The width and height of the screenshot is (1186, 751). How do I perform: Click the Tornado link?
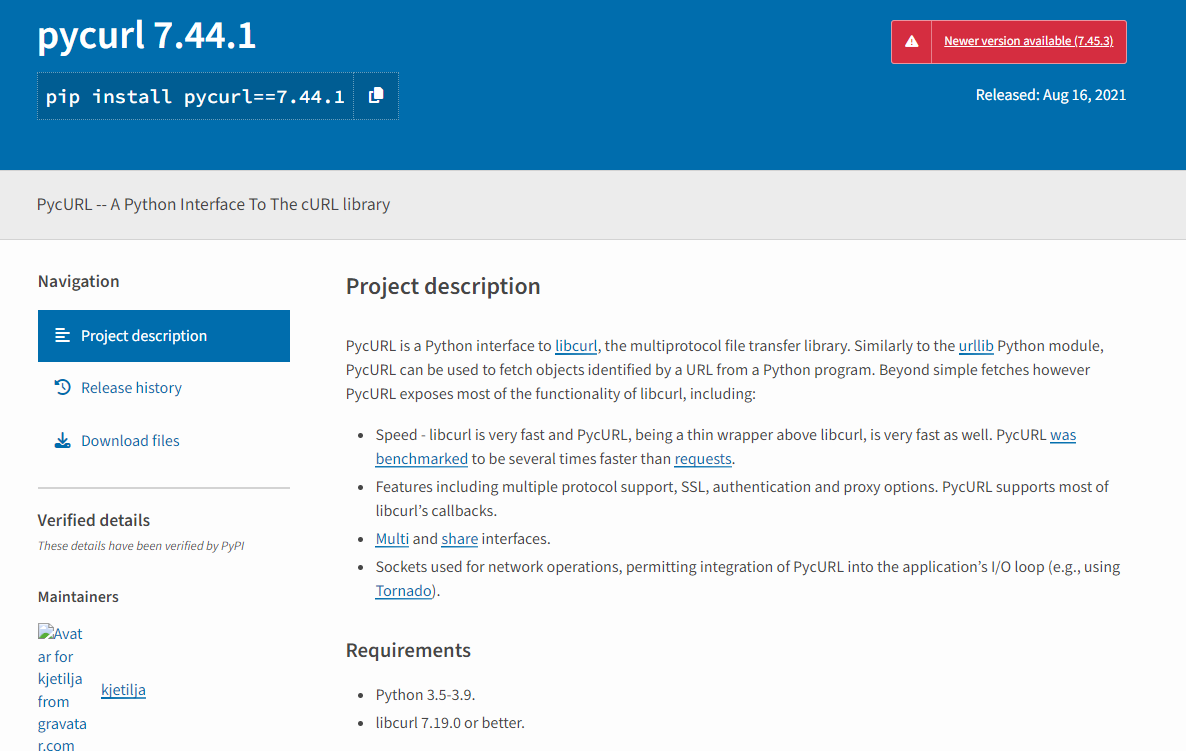click(403, 590)
